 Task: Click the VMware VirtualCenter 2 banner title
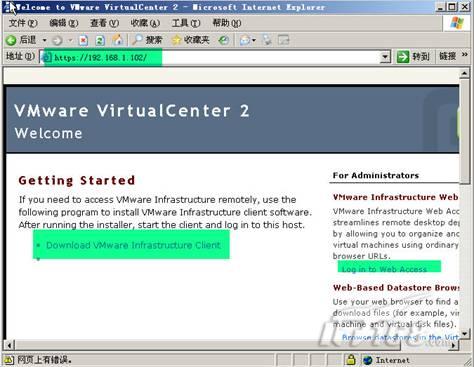click(x=132, y=111)
